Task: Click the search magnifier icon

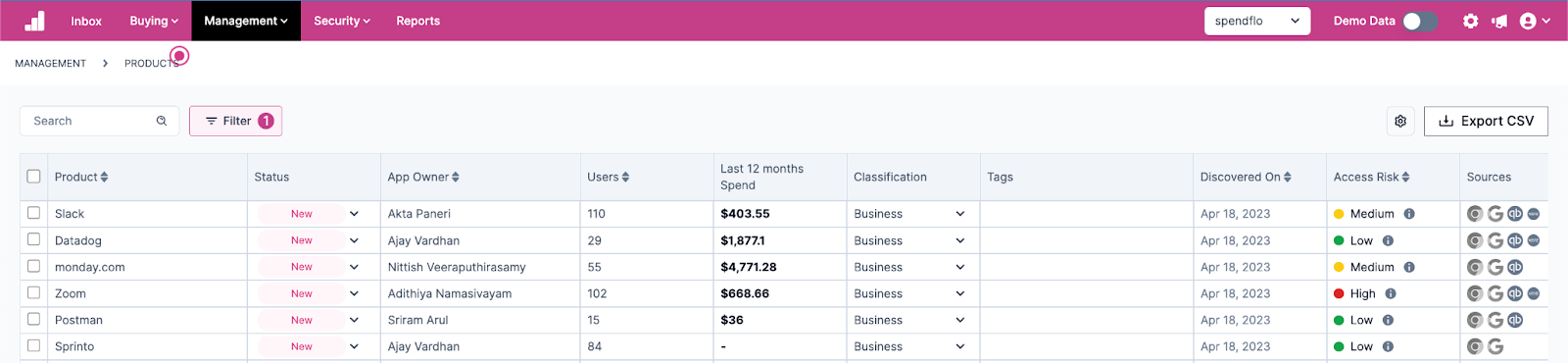Action: 162,121
